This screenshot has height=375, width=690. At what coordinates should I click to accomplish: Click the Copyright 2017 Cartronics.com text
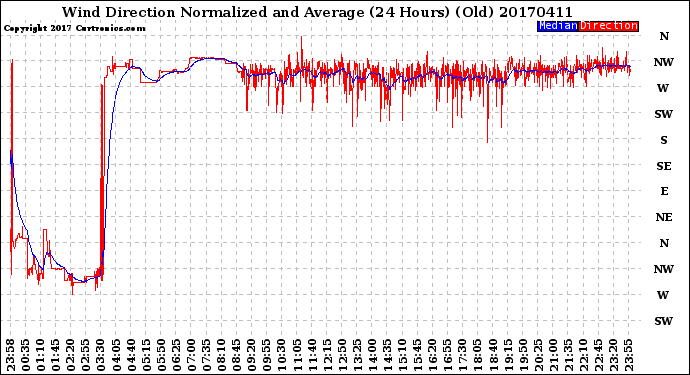[74, 28]
